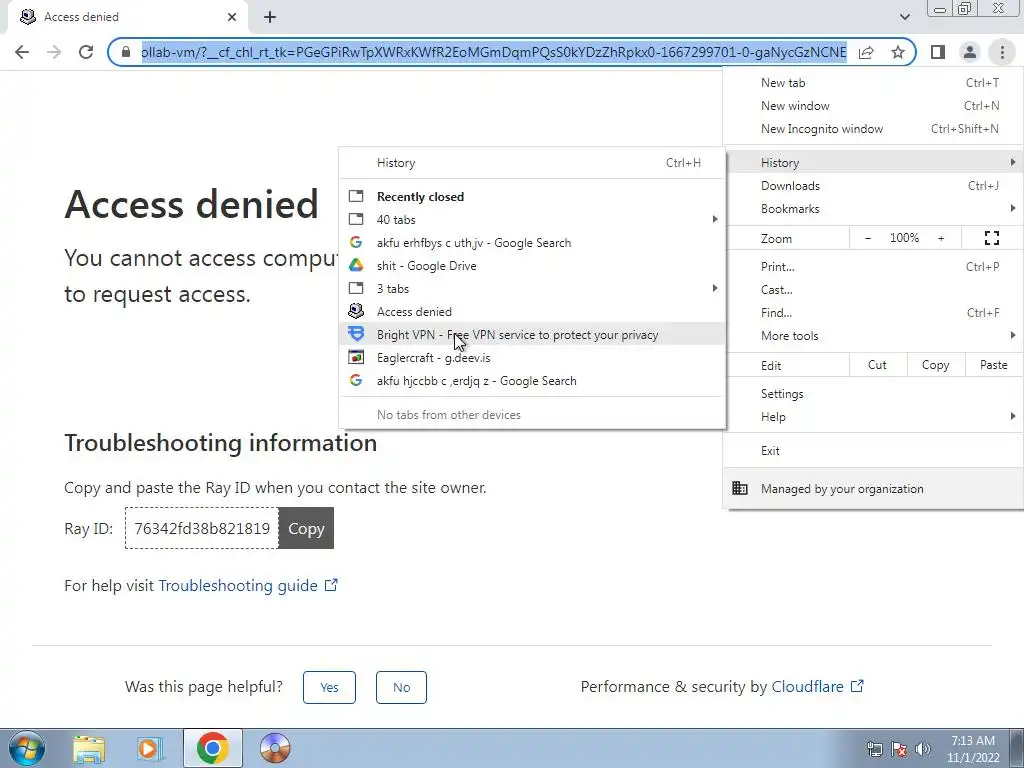The width and height of the screenshot is (1024, 768).
Task: Open Windows Media Player taskbar icon
Action: point(148,748)
